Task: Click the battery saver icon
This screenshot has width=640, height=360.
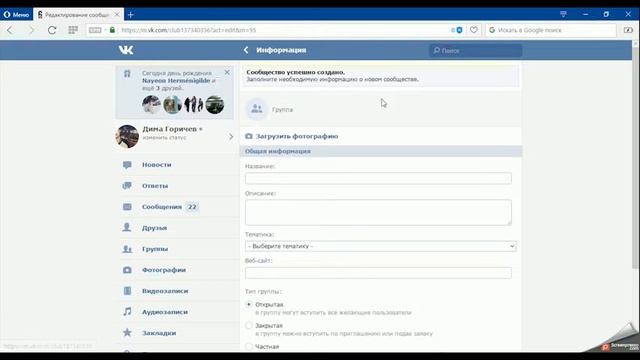Action: 628,30
